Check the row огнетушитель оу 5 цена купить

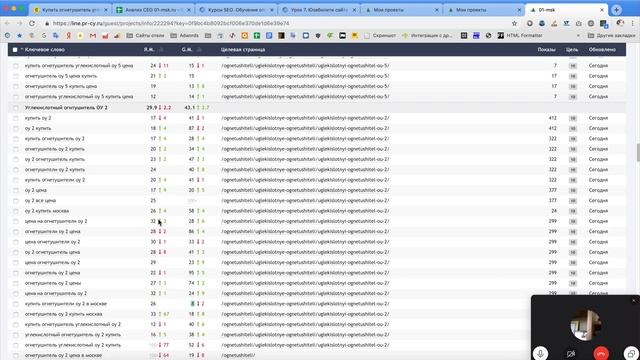tap(16, 76)
